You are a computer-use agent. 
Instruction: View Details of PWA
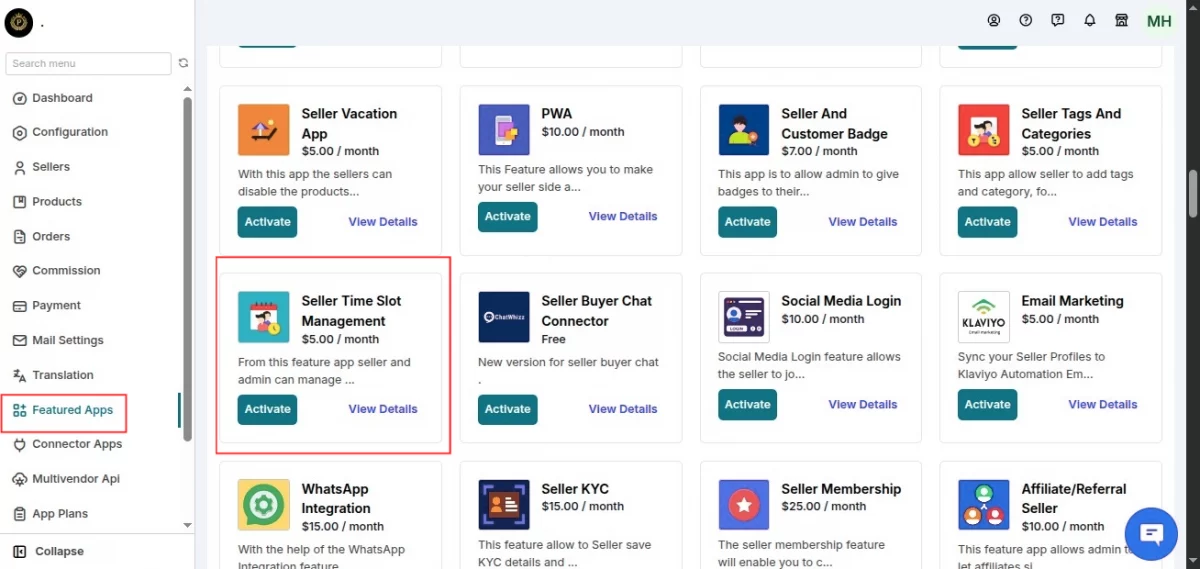click(x=623, y=216)
